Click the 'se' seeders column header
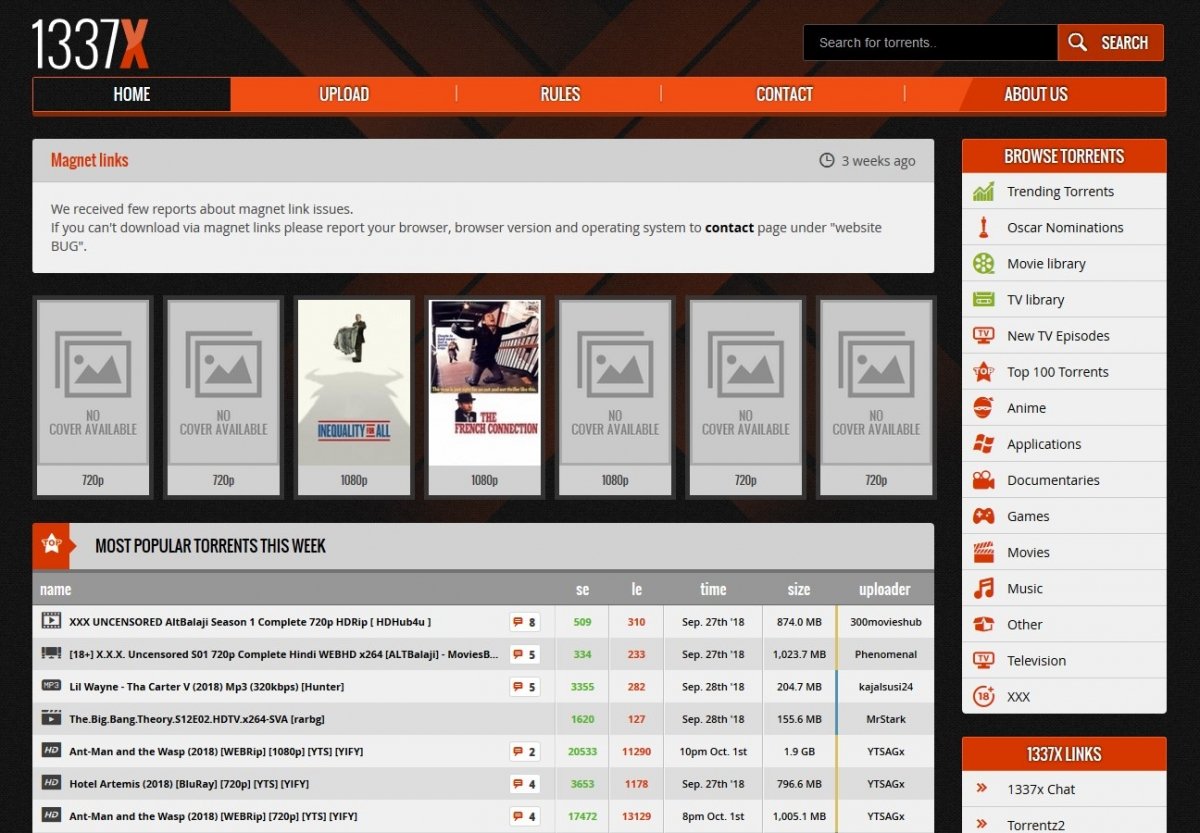This screenshot has width=1200, height=833. [582, 589]
